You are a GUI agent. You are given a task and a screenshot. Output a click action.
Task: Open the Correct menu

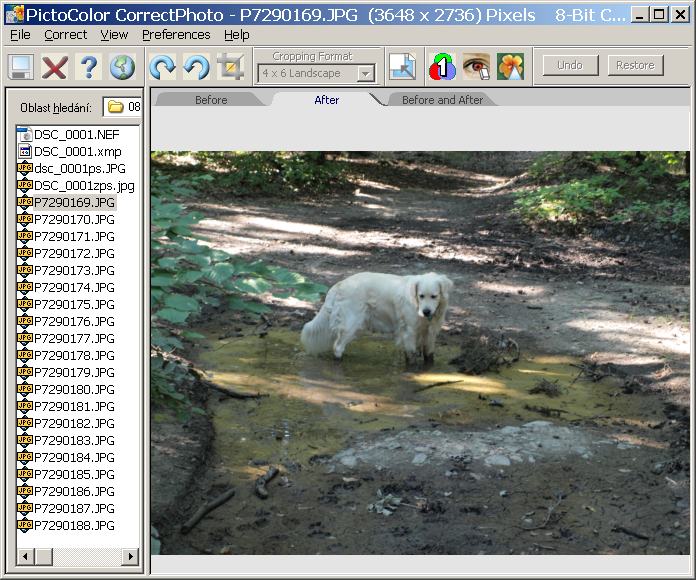click(66, 34)
